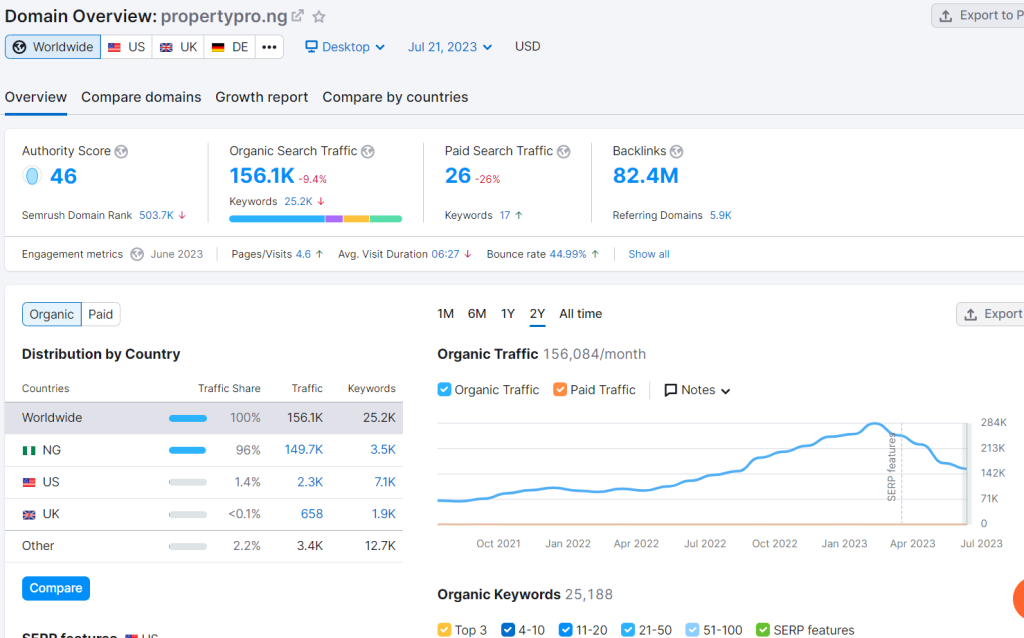
Task: Open Referring Domains 5.9K link
Action: click(x=721, y=215)
